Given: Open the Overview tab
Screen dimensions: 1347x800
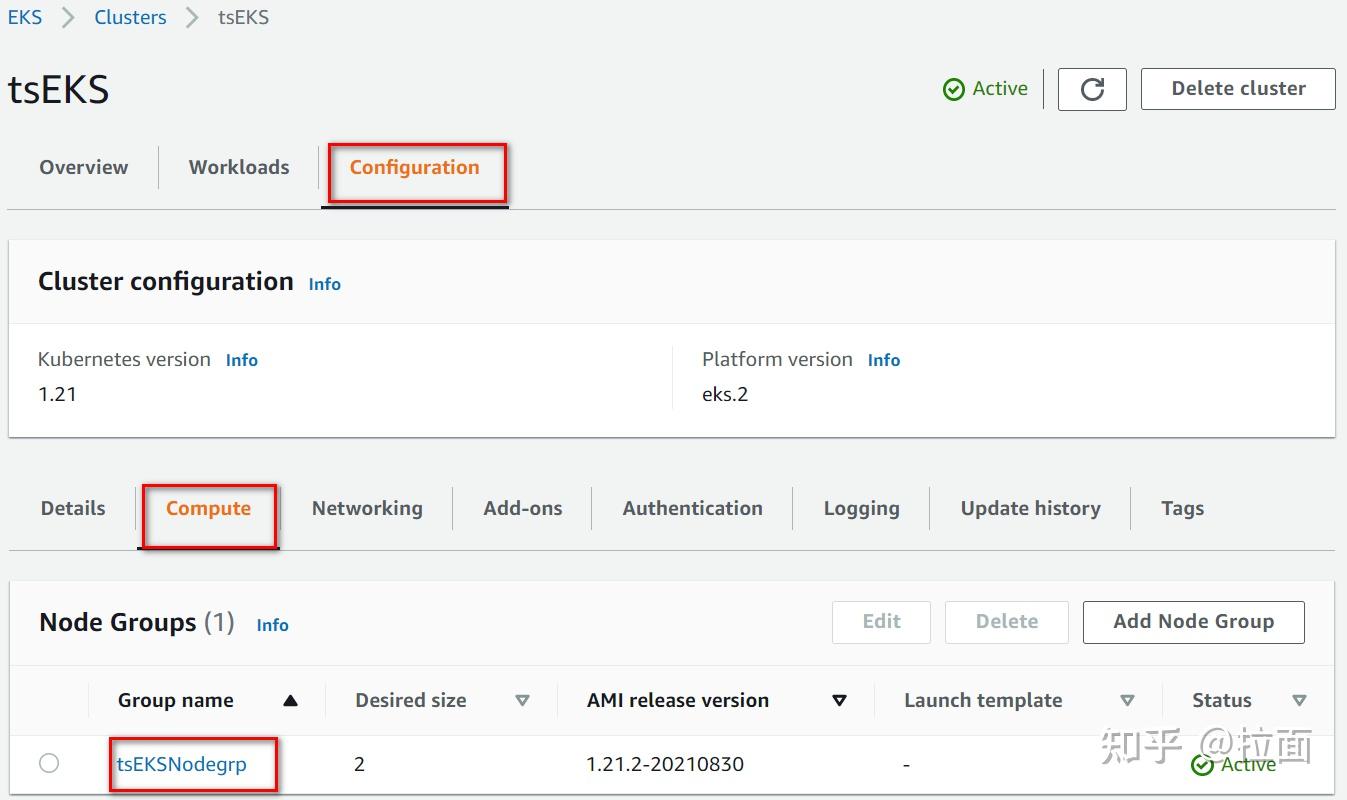Looking at the screenshot, I should tap(84, 168).
